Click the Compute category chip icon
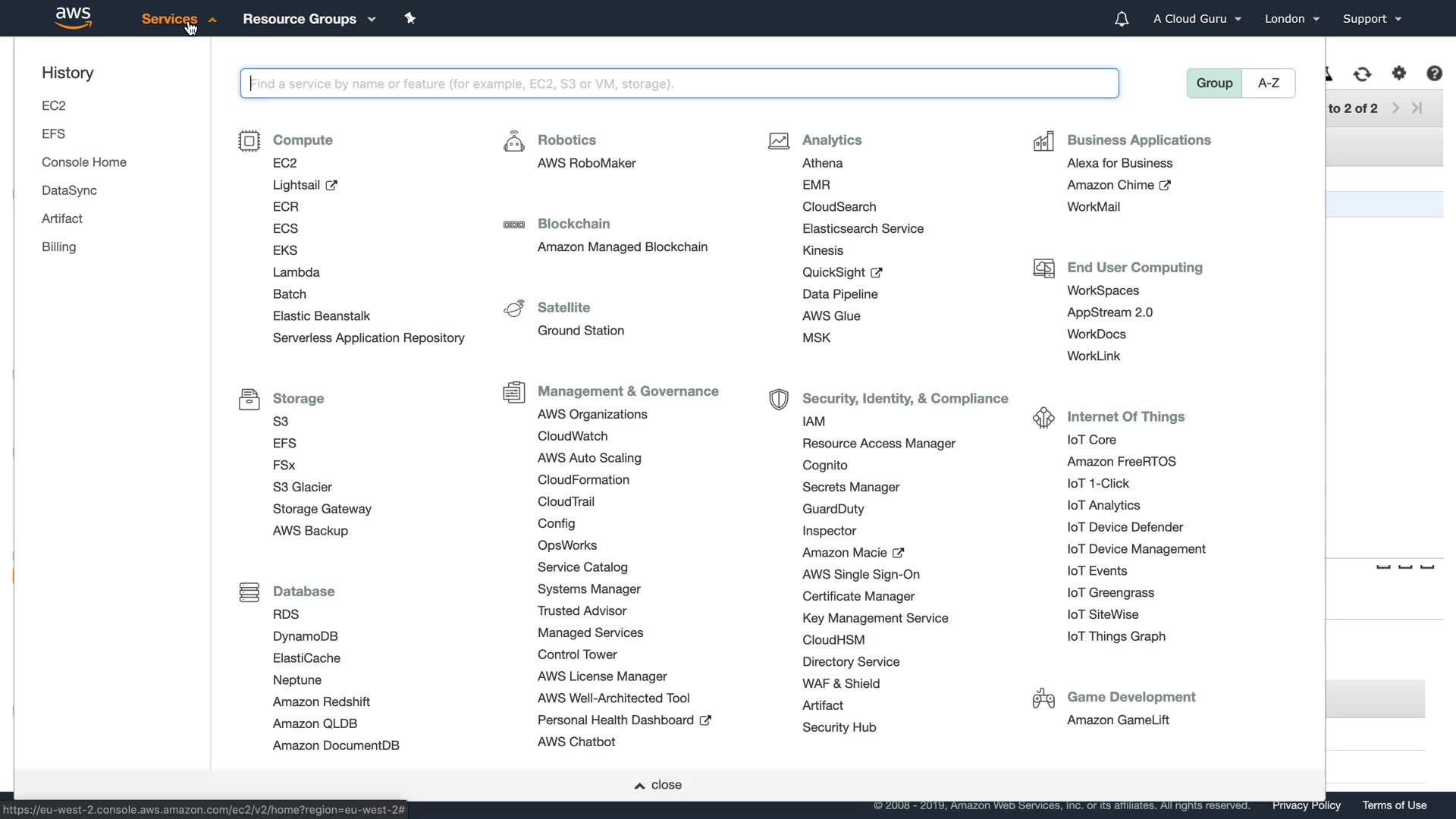 [249, 141]
